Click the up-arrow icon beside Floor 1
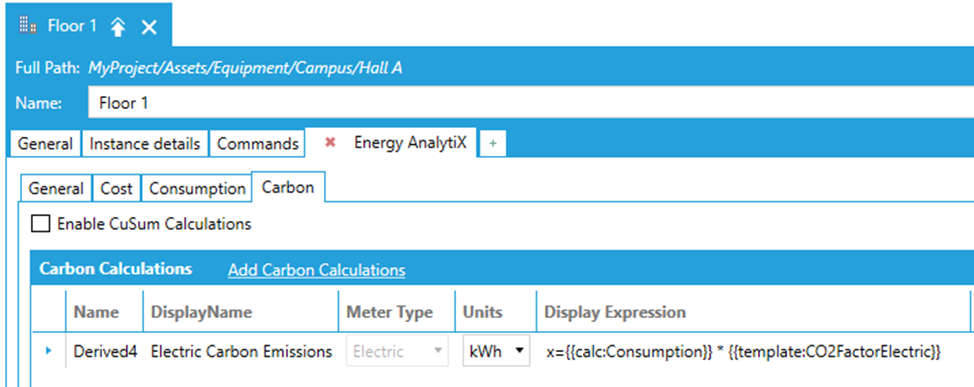The image size is (974, 387). click(118, 26)
